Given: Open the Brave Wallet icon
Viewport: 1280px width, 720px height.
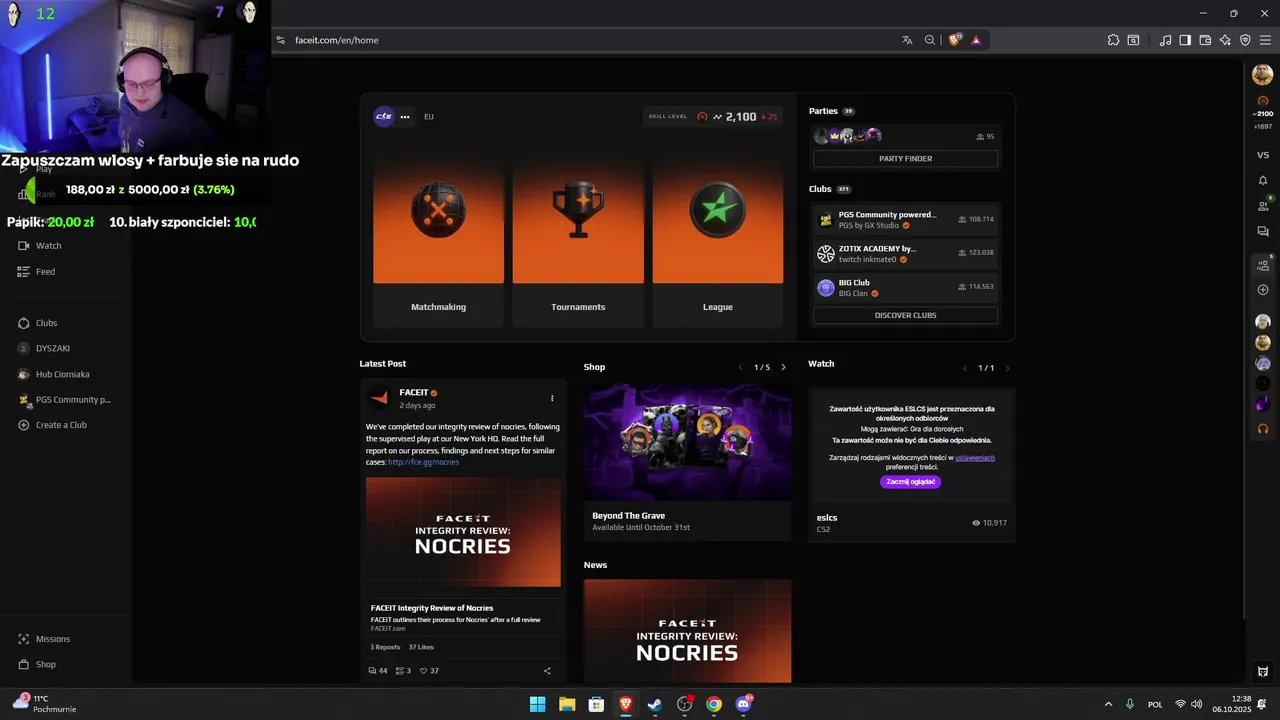Looking at the screenshot, I should tap(1205, 40).
